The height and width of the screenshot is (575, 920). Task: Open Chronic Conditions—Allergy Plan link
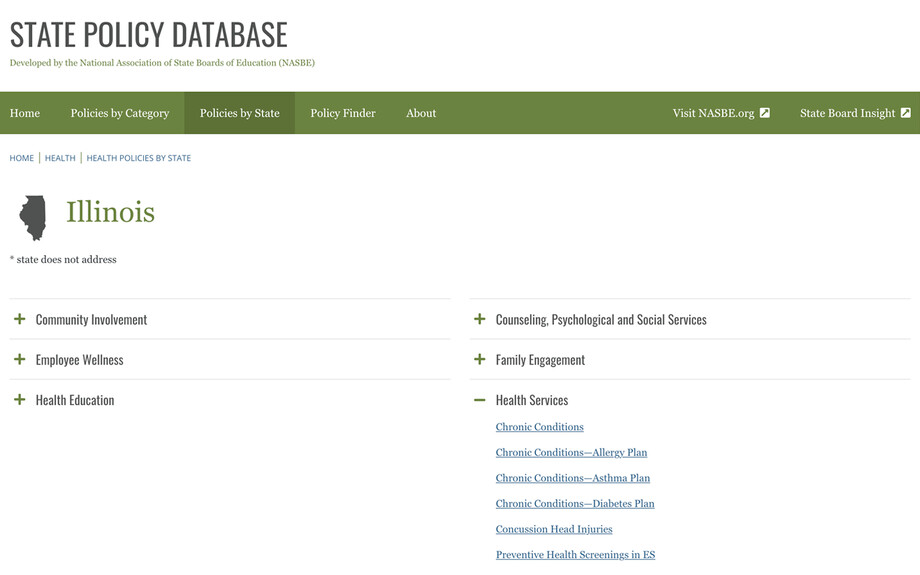tap(571, 452)
